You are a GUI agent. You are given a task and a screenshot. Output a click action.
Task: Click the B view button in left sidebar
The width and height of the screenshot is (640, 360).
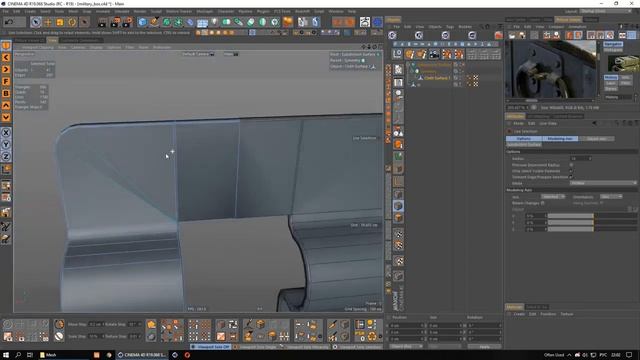pyautogui.click(x=6, y=93)
